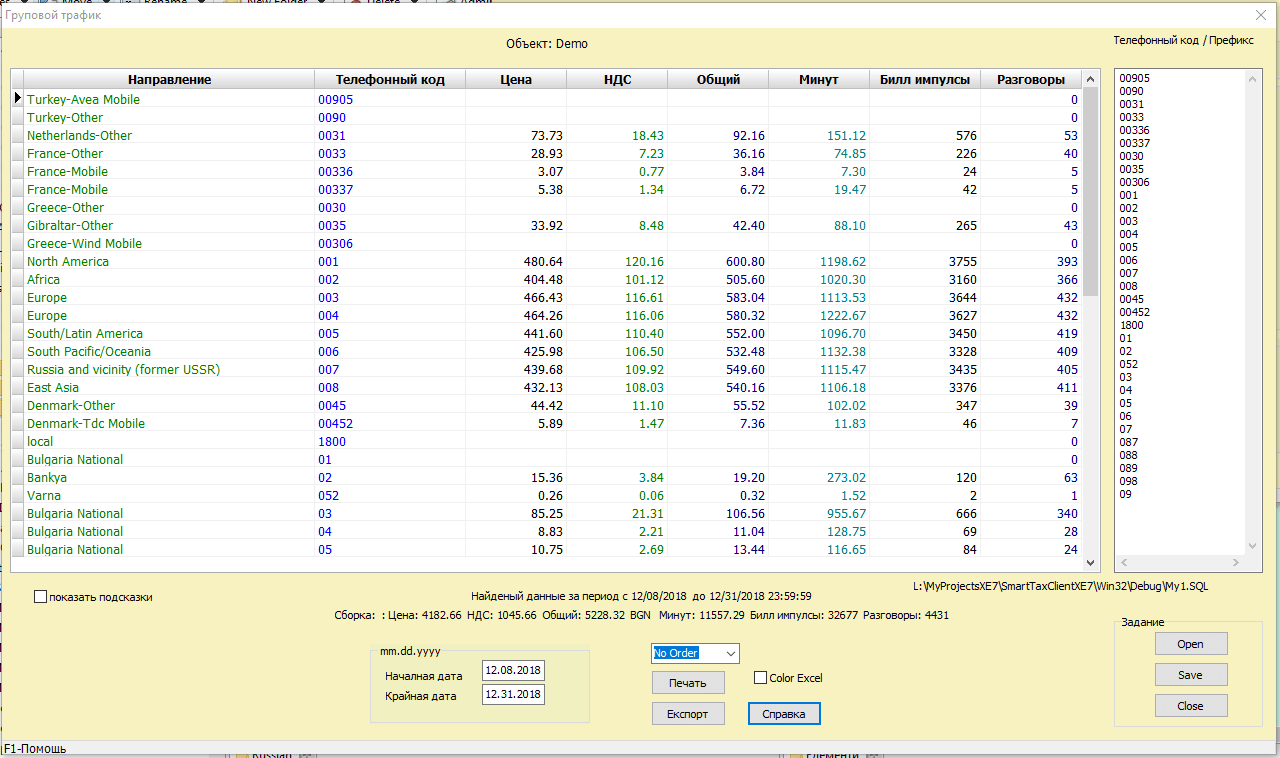This screenshot has width=1280, height=758.
Task: Select the Цена column header
Action: [516, 80]
